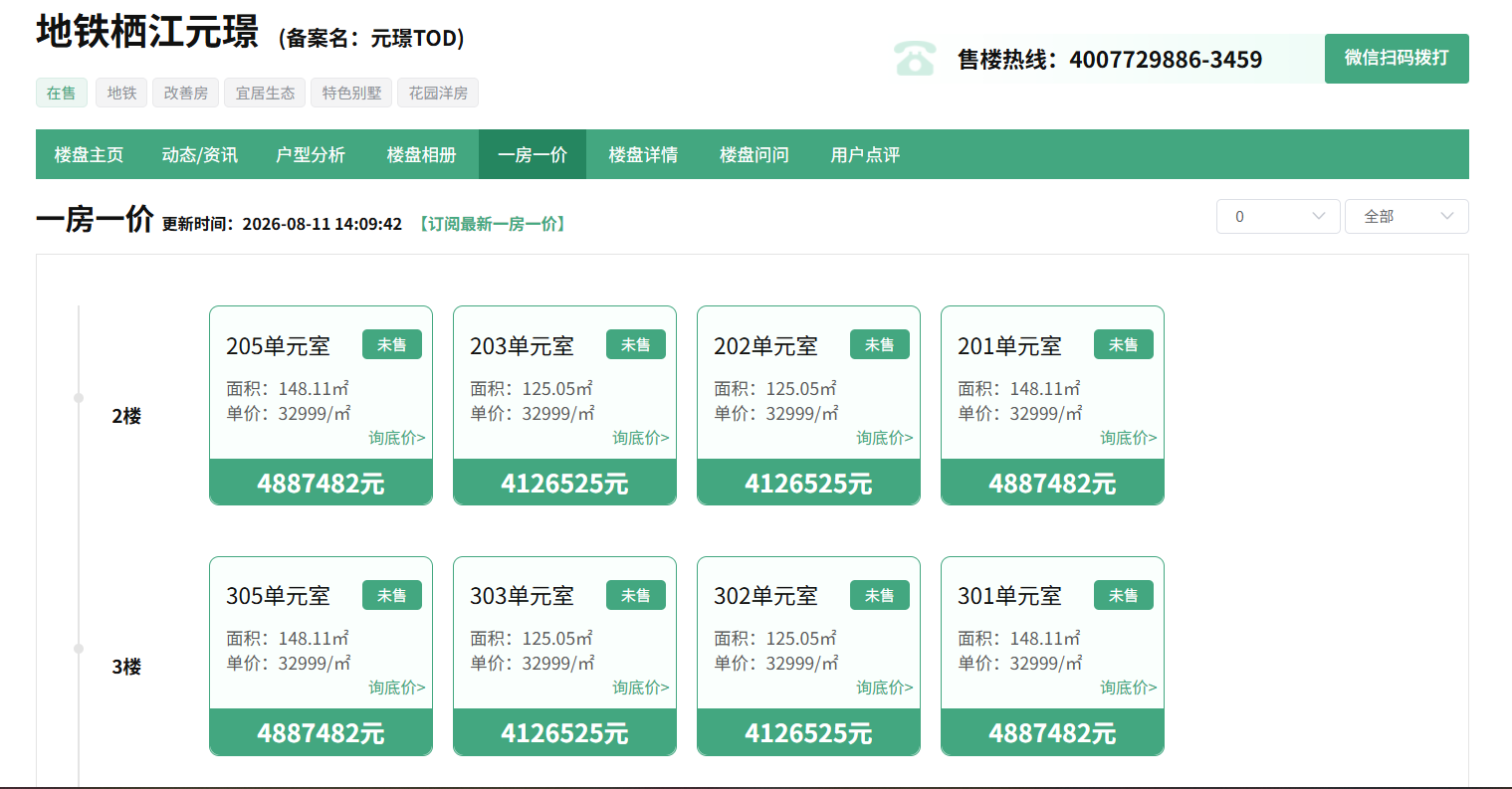Screen dimensions: 1512x789
Task: Click 地铁栖江元璟 project title
Action: (147, 32)
